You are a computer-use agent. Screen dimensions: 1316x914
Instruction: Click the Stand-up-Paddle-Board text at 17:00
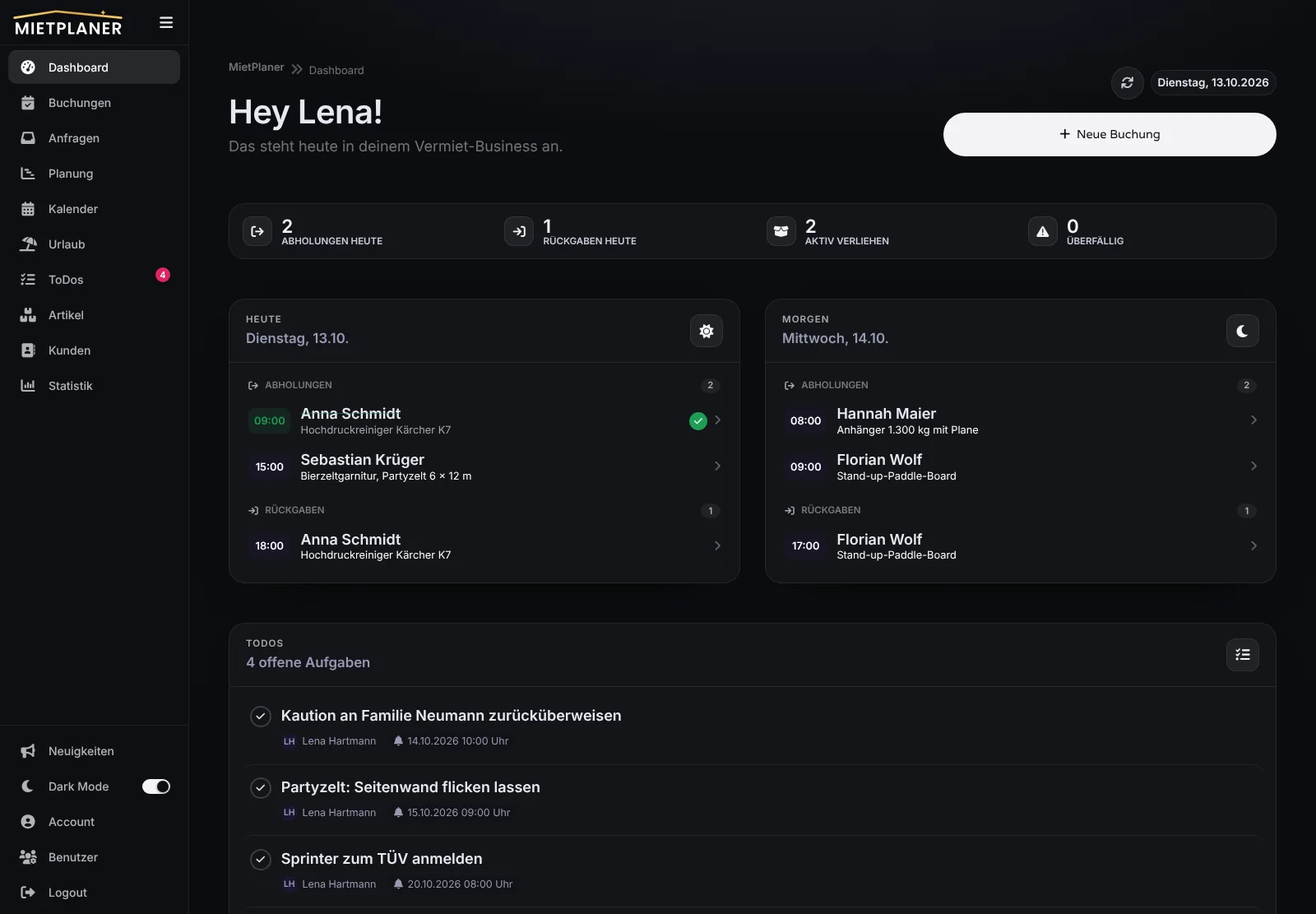(x=897, y=555)
